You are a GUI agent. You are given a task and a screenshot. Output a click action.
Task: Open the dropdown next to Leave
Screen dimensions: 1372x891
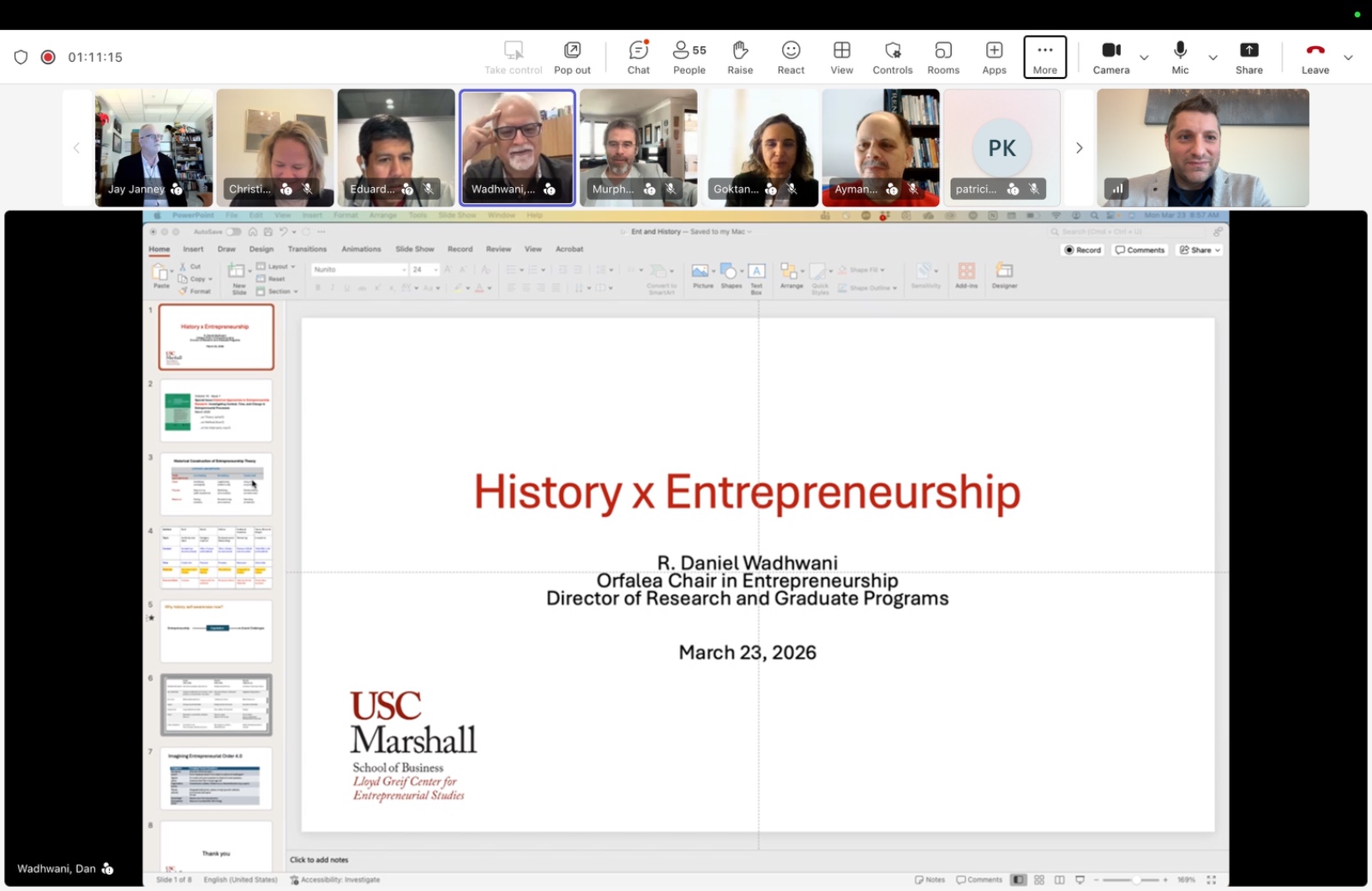point(1348,57)
